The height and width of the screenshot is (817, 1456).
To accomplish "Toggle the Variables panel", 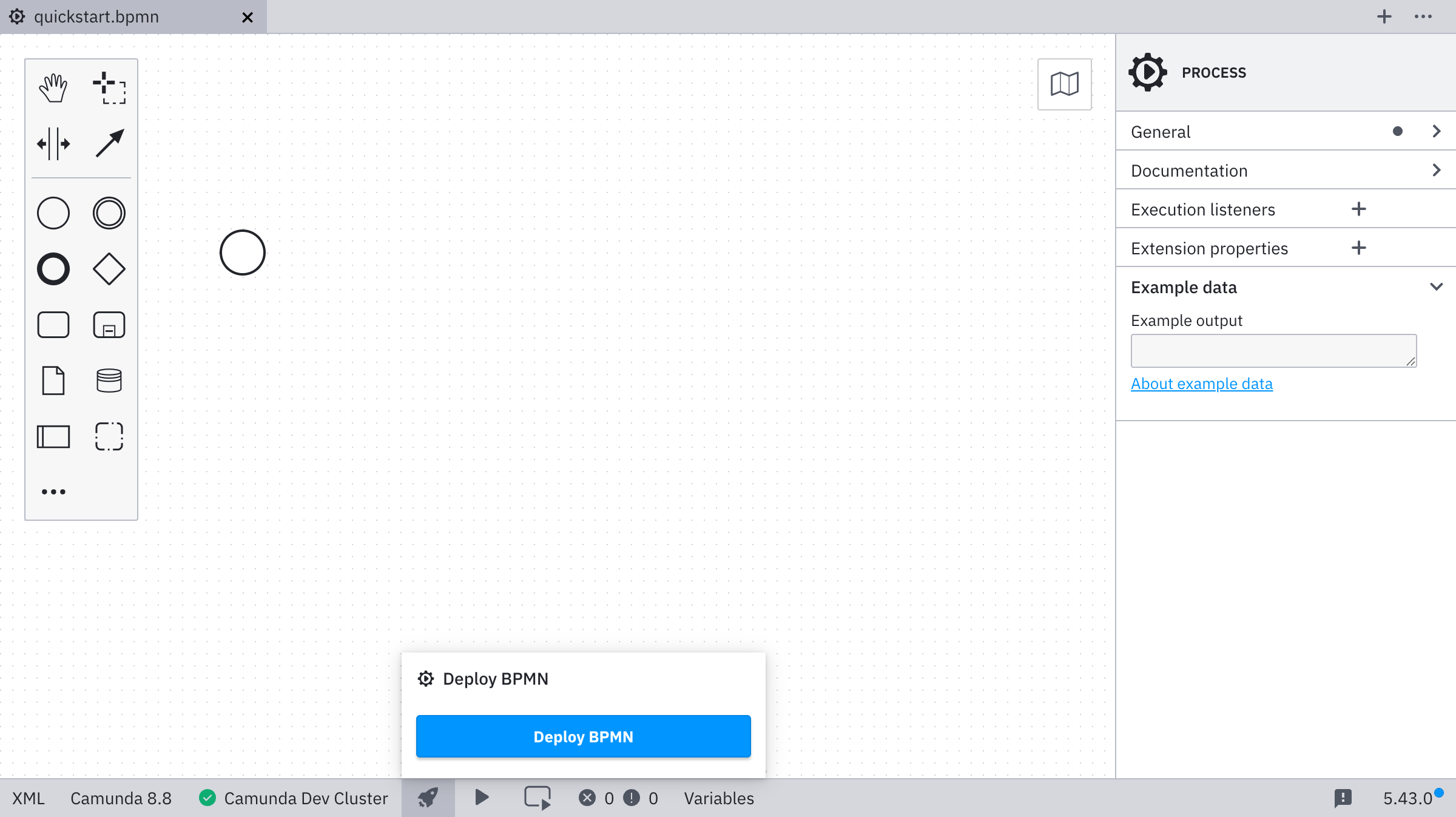I will click(x=719, y=798).
